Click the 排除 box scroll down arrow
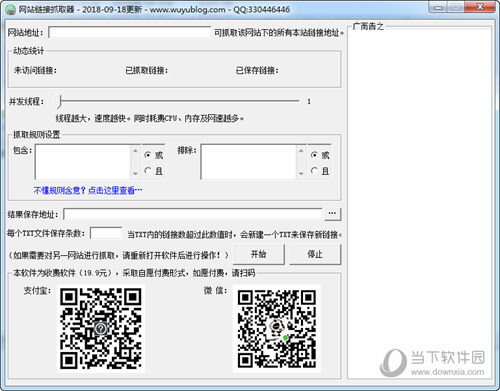Screen dimensions: 500x391 (x=301, y=173)
